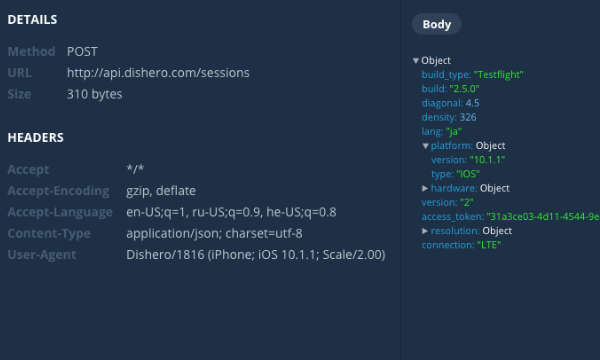Viewport: 600px width, 360px height.
Task: Collapse the platform Object node
Action: (x=425, y=146)
